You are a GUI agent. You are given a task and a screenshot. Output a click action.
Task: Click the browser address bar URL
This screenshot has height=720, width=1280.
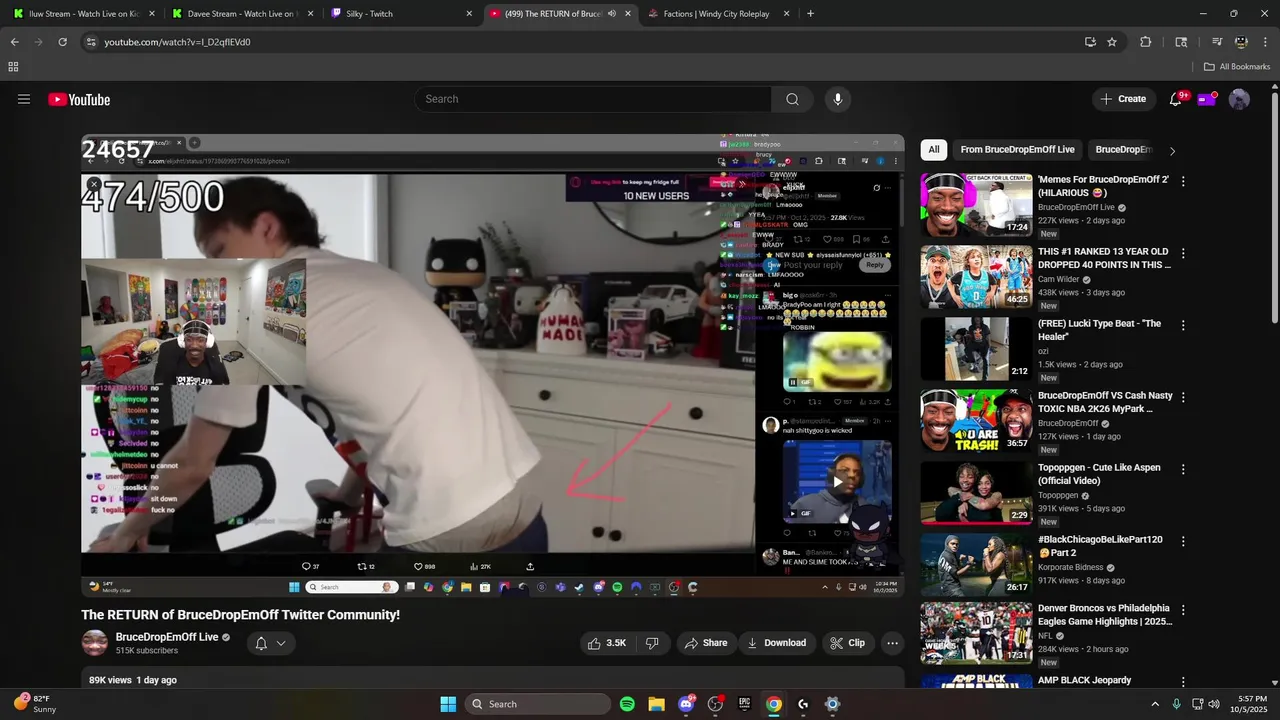click(178, 42)
